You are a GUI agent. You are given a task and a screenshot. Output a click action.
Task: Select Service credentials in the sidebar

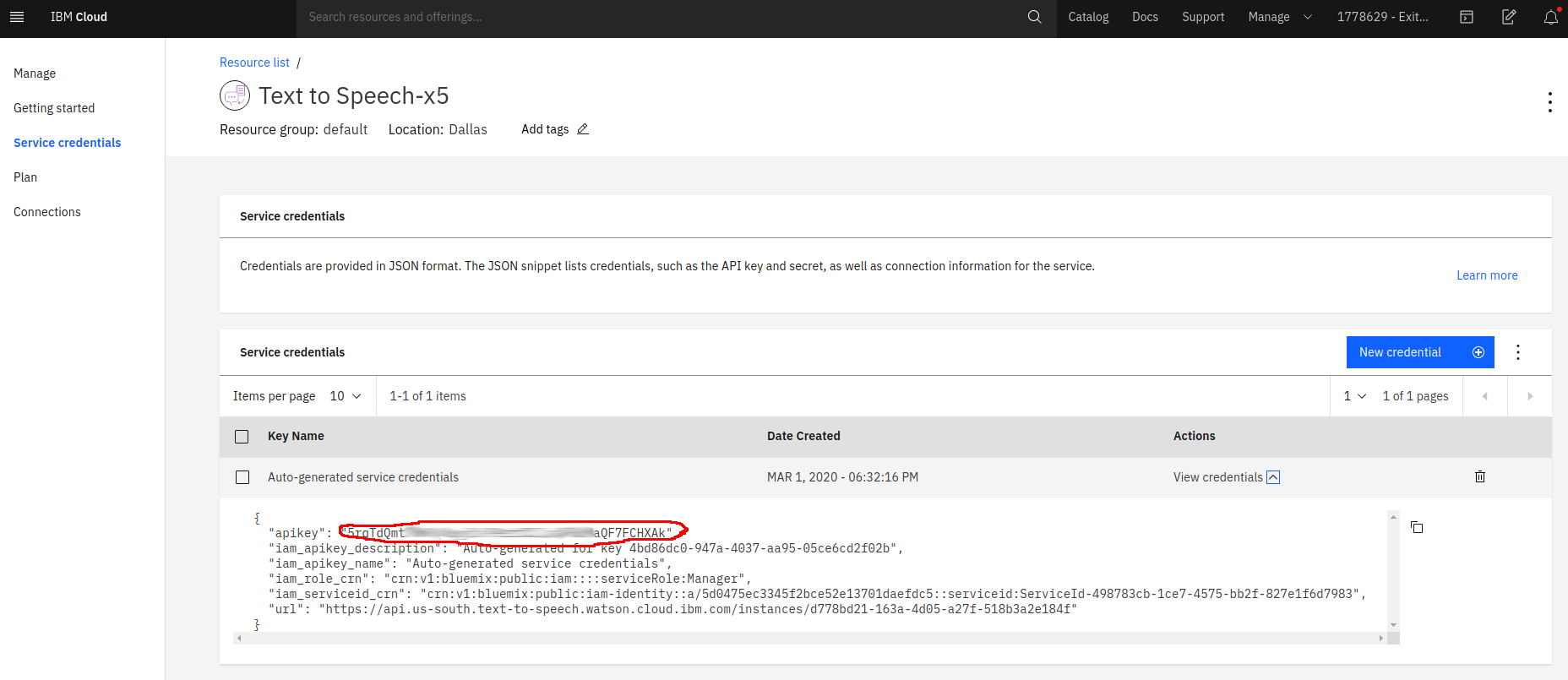coord(68,143)
